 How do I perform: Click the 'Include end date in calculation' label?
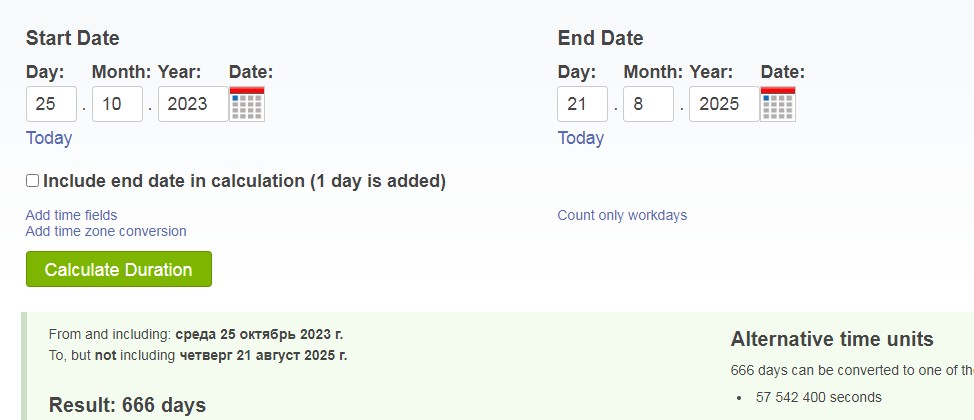244,181
